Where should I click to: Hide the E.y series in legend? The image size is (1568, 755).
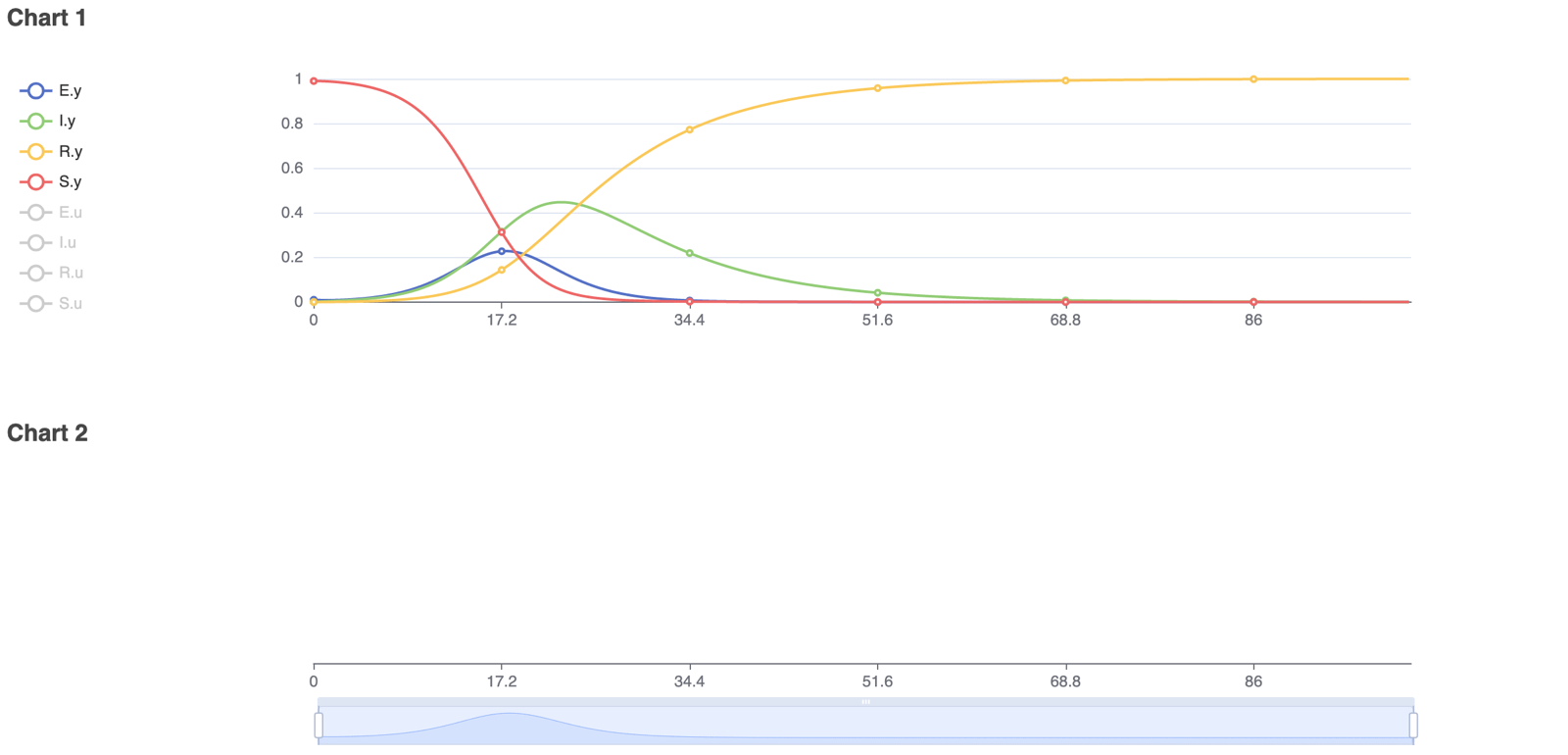point(51,90)
